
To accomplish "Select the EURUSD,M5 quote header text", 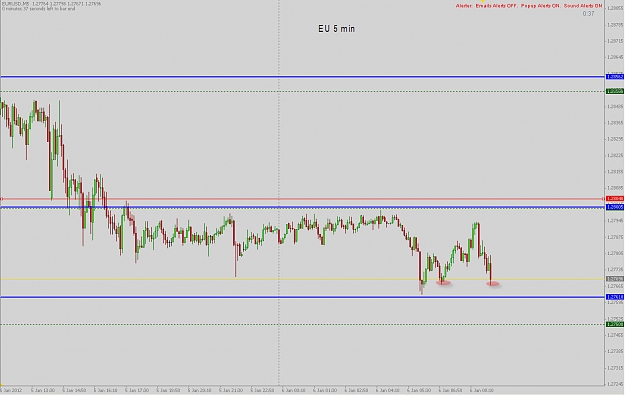I will [x=51, y=4].
